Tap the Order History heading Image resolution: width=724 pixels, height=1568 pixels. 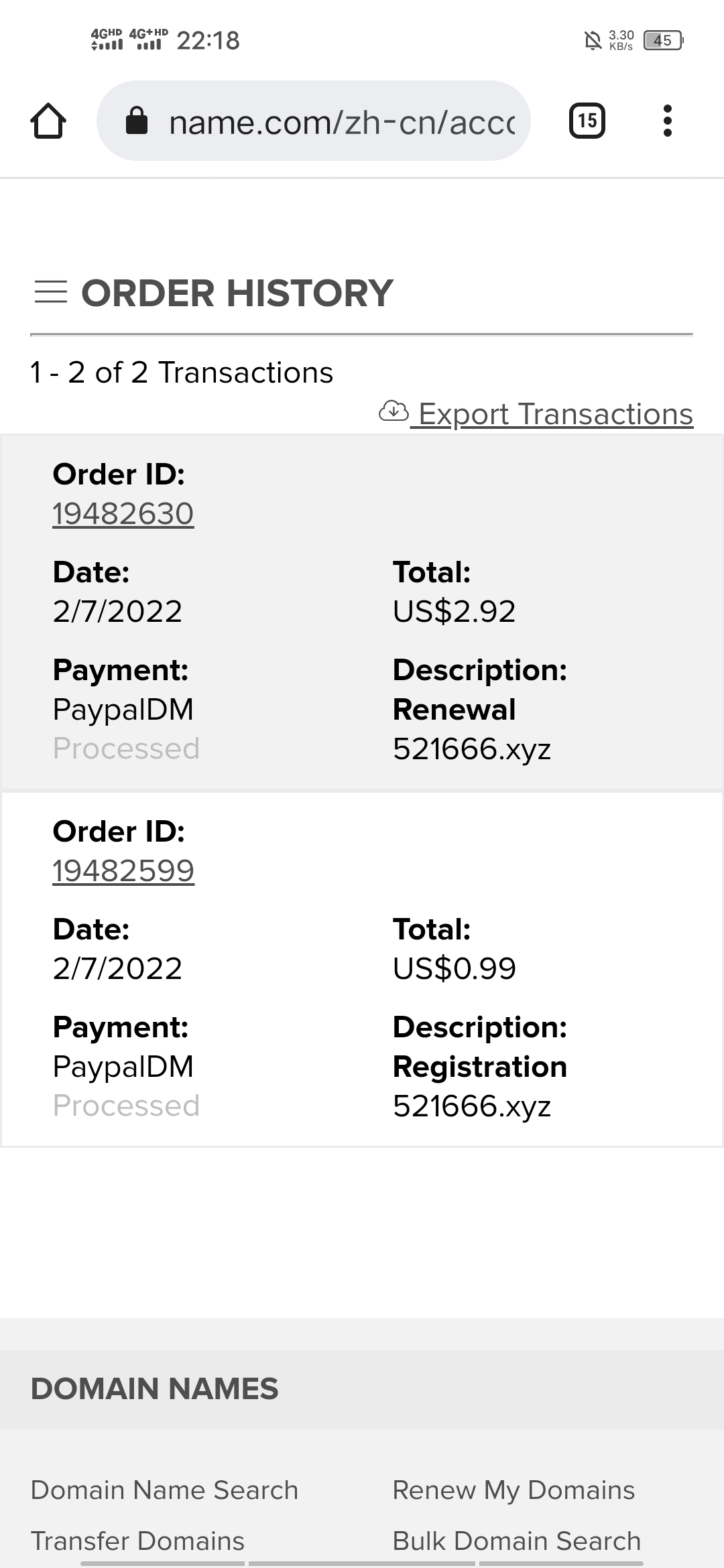click(x=237, y=293)
